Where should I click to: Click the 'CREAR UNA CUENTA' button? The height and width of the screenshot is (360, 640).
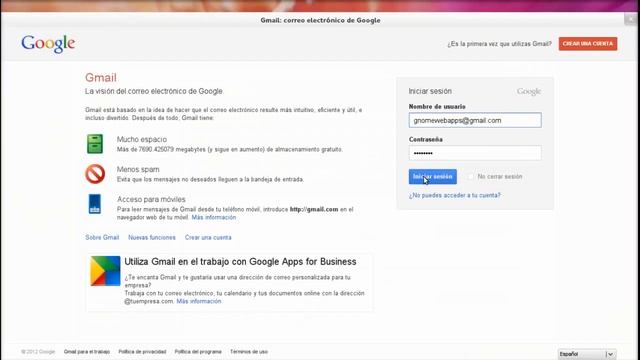pos(588,44)
